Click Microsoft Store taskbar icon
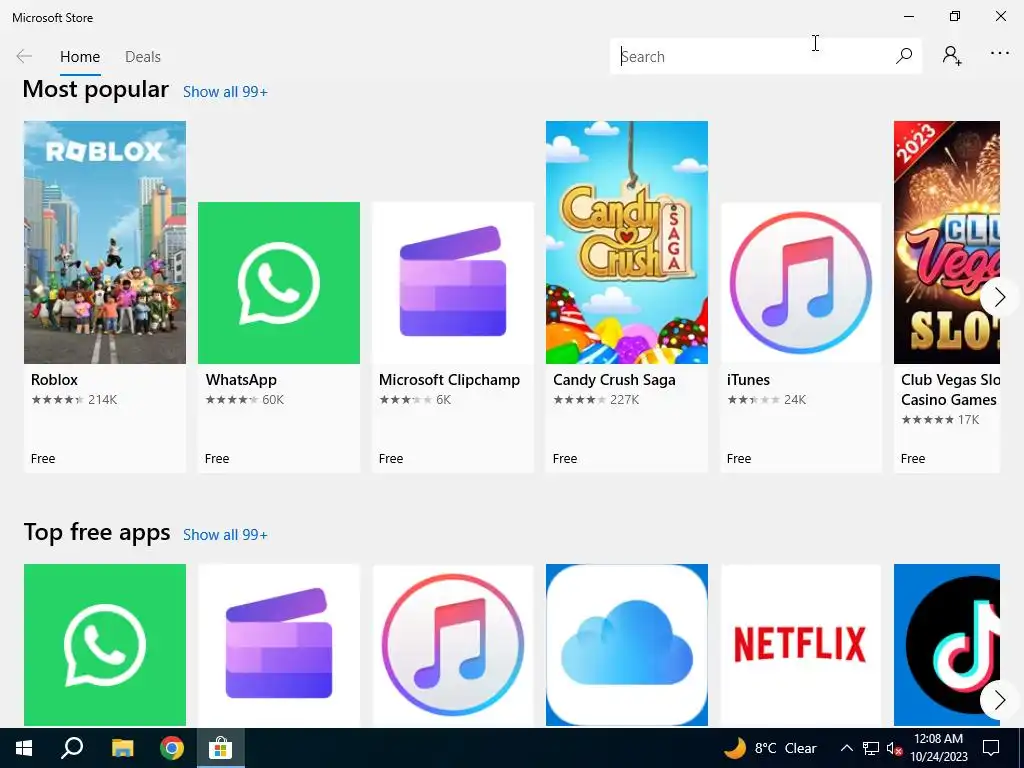The image size is (1024, 768). pyautogui.click(x=221, y=748)
